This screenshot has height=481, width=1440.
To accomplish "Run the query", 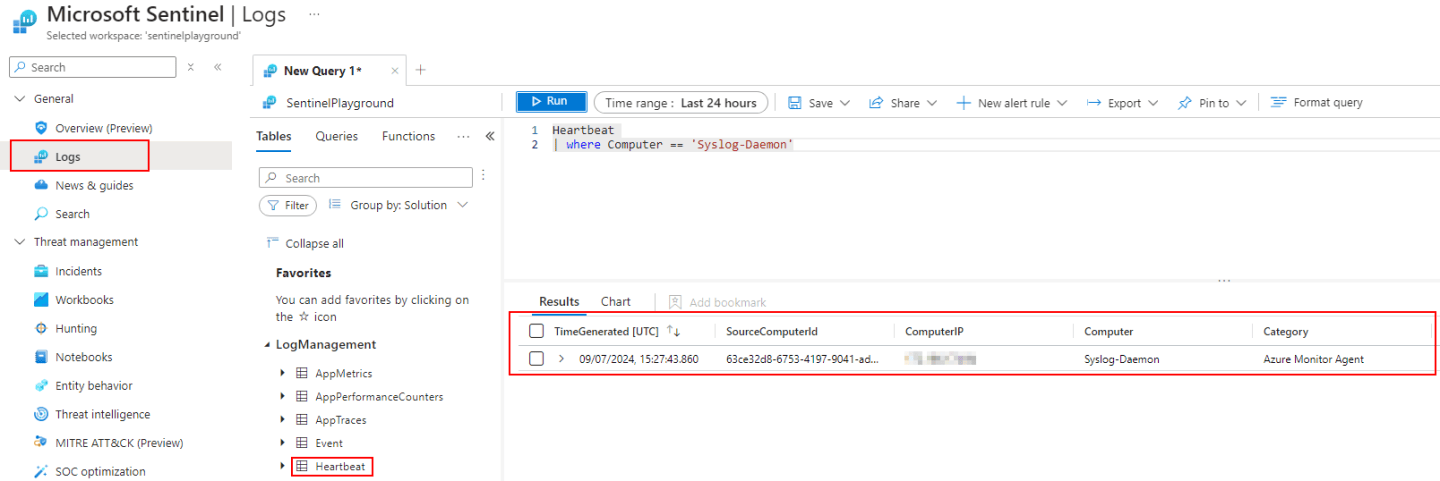I will pyautogui.click(x=551, y=102).
